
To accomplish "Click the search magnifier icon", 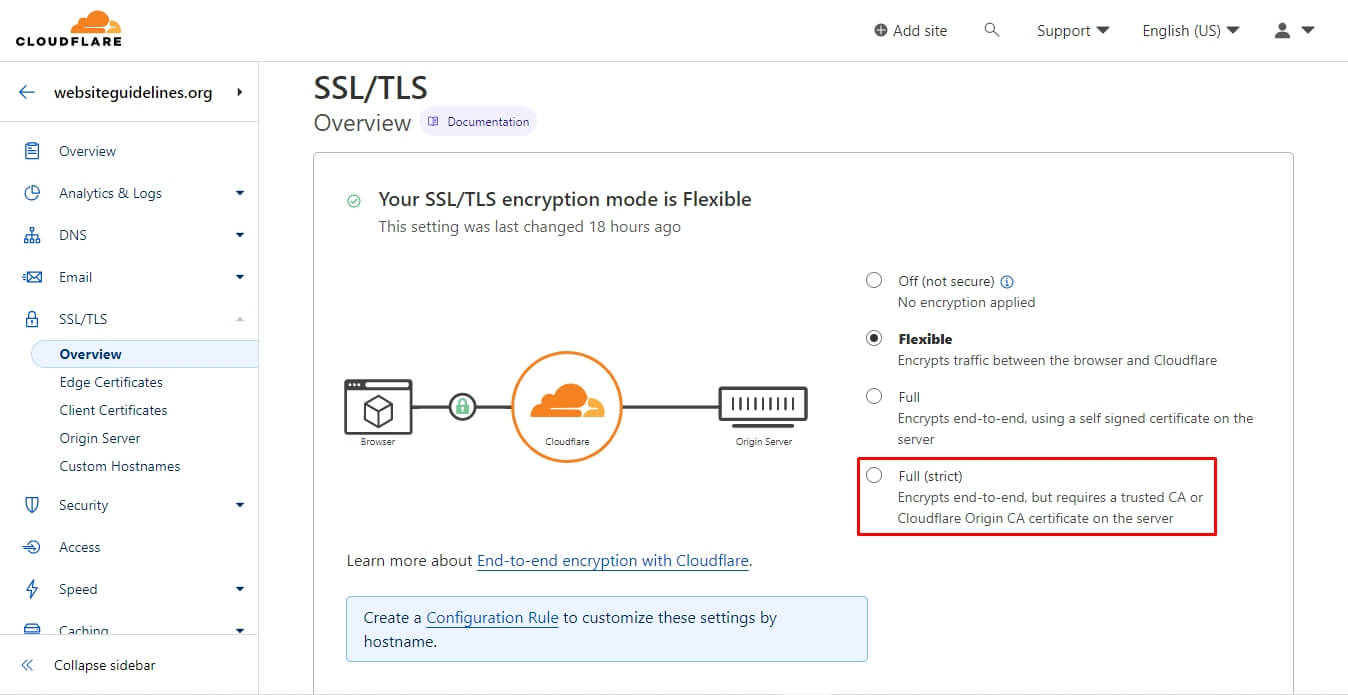I will (x=992, y=30).
